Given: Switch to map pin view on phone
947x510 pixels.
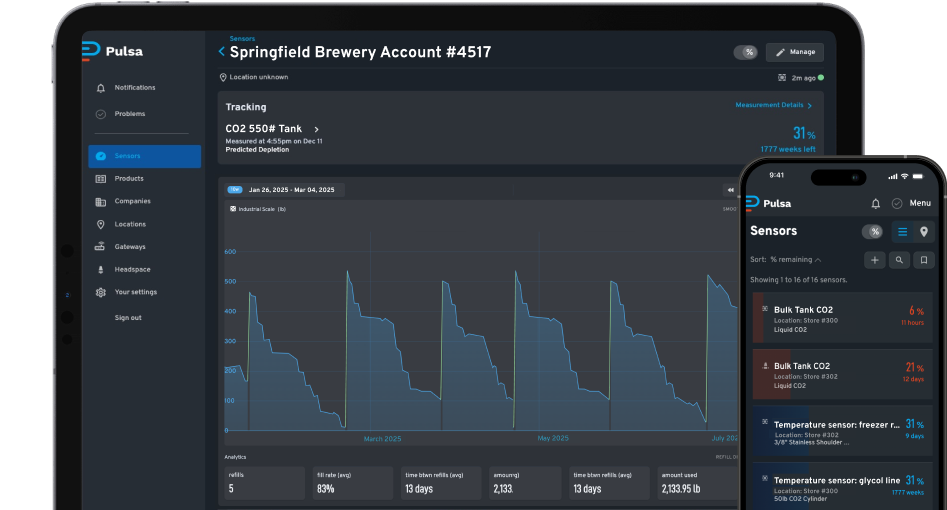Looking at the screenshot, I should (x=924, y=232).
